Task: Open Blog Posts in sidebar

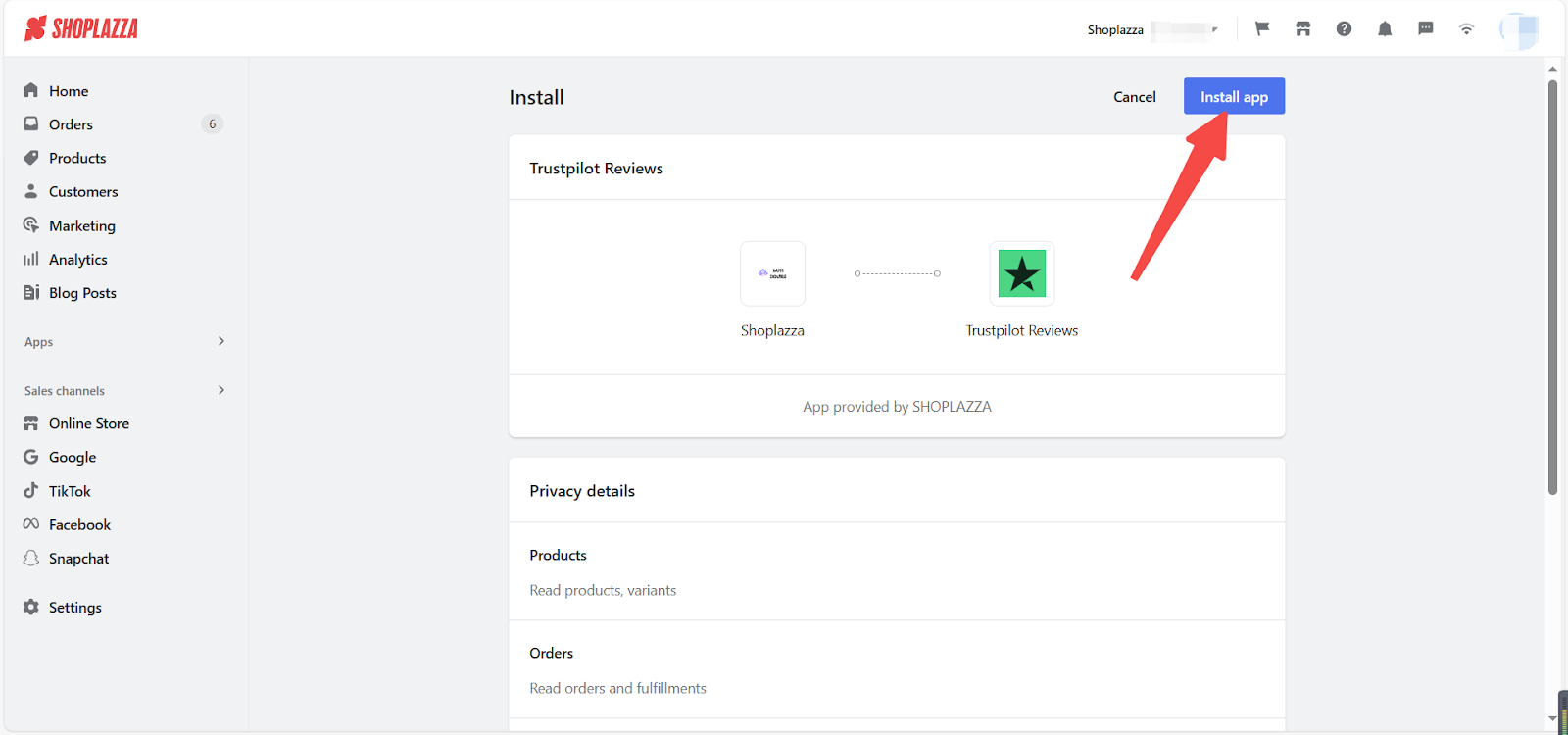Action: click(82, 293)
